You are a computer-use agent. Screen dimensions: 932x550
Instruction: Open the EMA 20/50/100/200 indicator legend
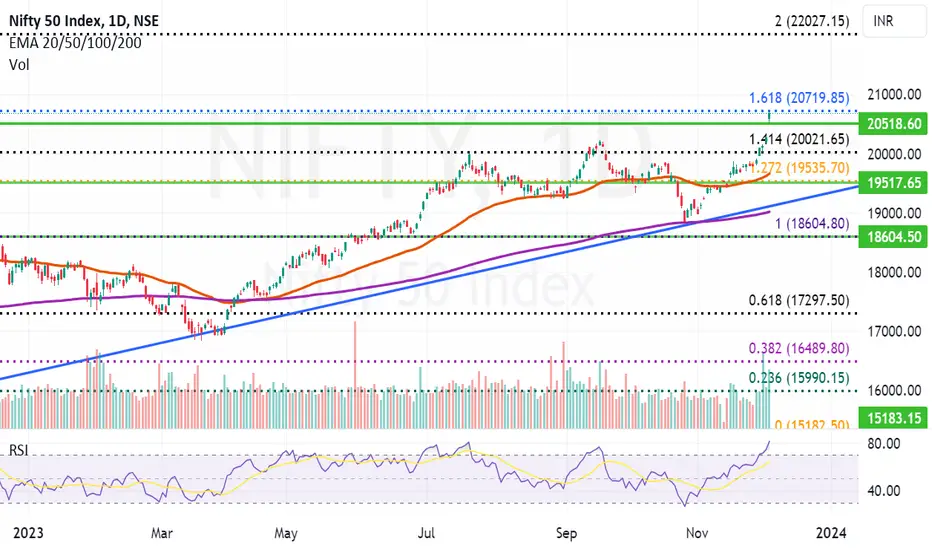click(75, 43)
